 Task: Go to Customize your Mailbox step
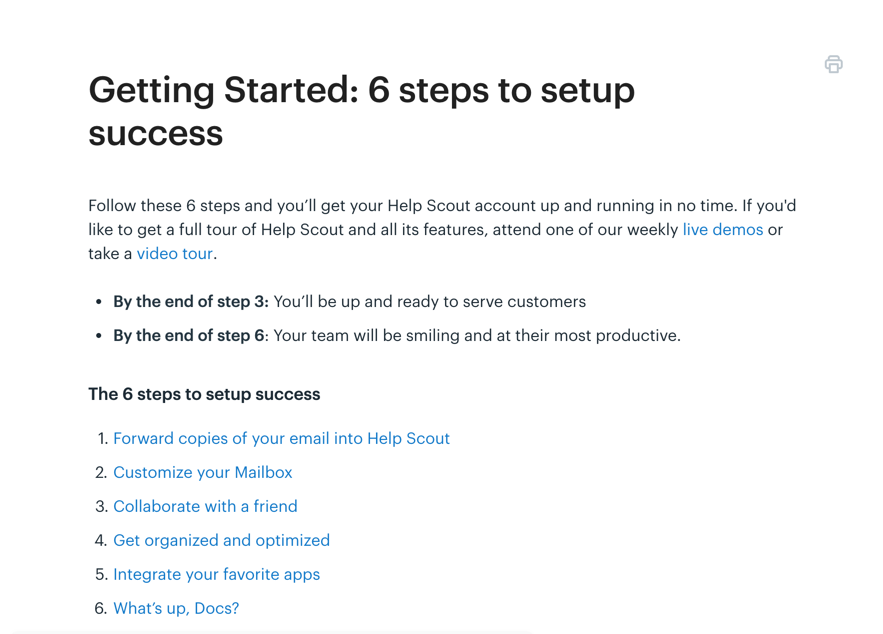(x=202, y=472)
